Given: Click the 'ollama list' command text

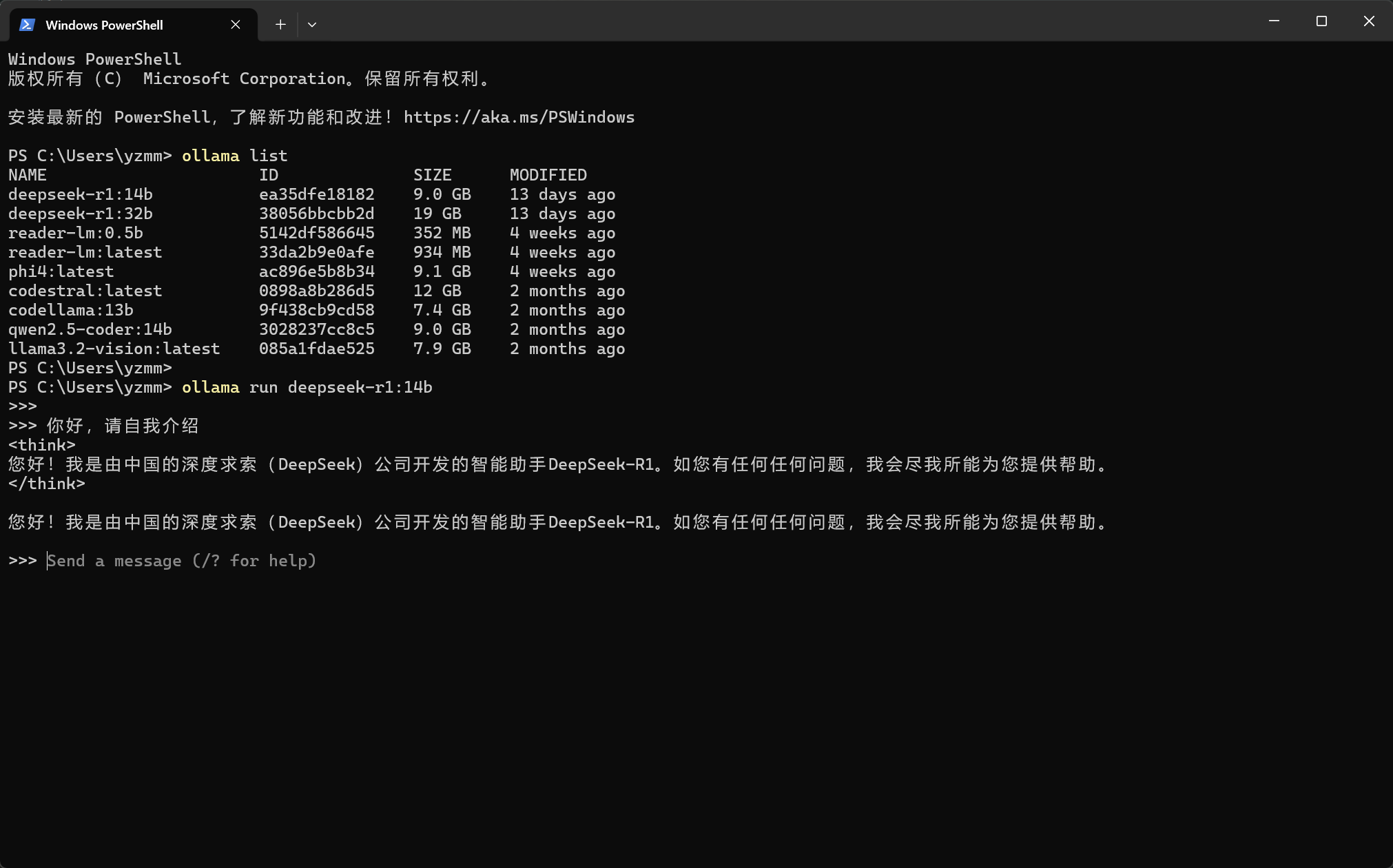Looking at the screenshot, I should tap(235, 156).
